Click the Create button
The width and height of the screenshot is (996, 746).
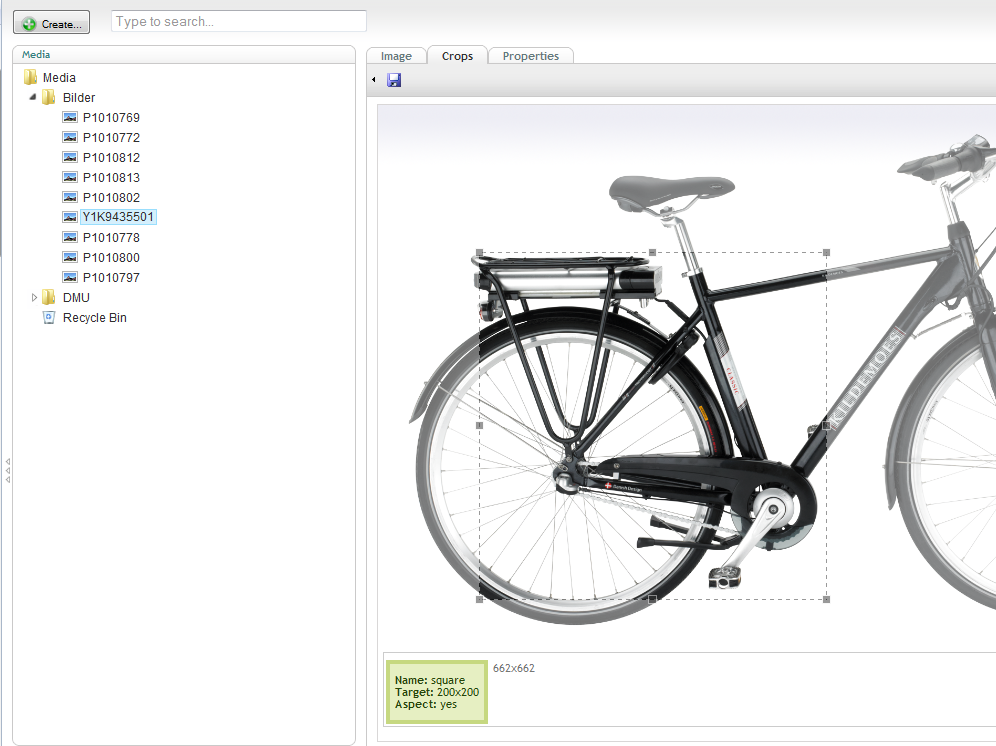point(51,23)
